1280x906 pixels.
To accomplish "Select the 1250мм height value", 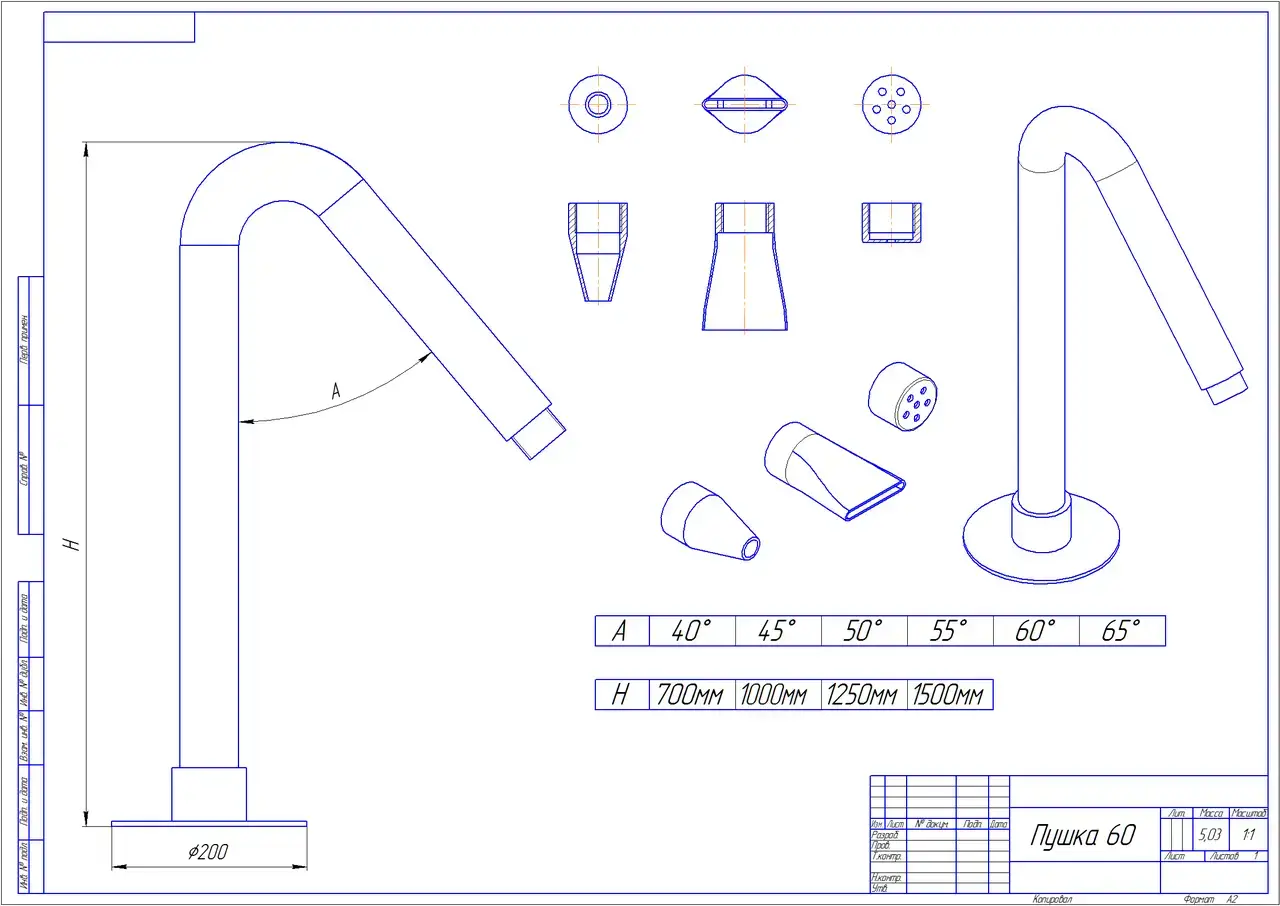I will 863,695.
